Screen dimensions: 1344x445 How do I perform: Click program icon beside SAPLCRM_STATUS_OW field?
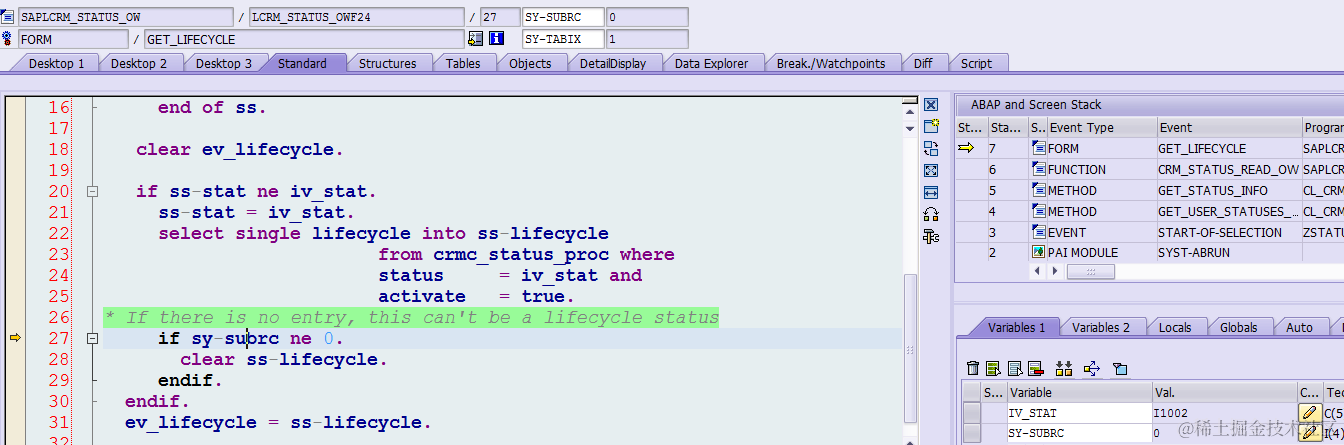[8, 17]
